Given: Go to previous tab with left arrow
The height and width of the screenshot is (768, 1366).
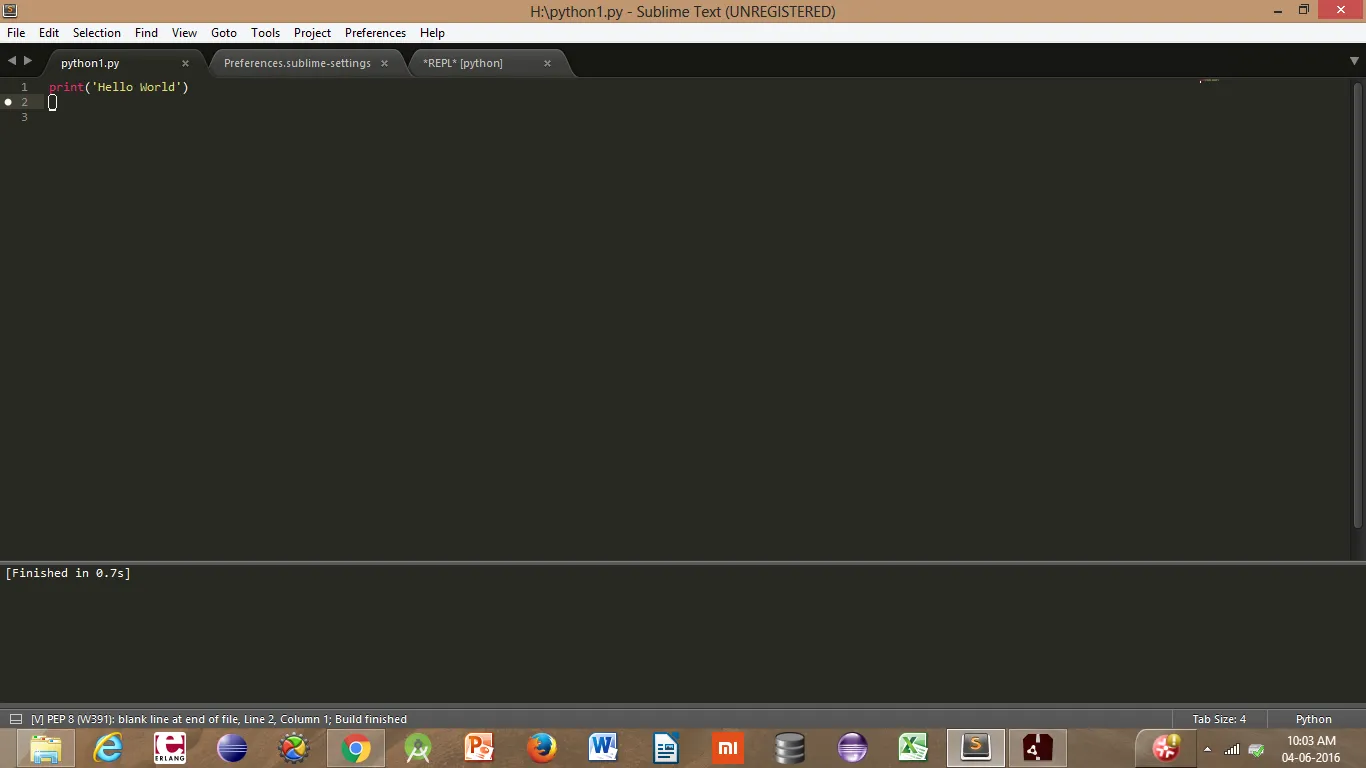Looking at the screenshot, I should [x=12, y=61].
